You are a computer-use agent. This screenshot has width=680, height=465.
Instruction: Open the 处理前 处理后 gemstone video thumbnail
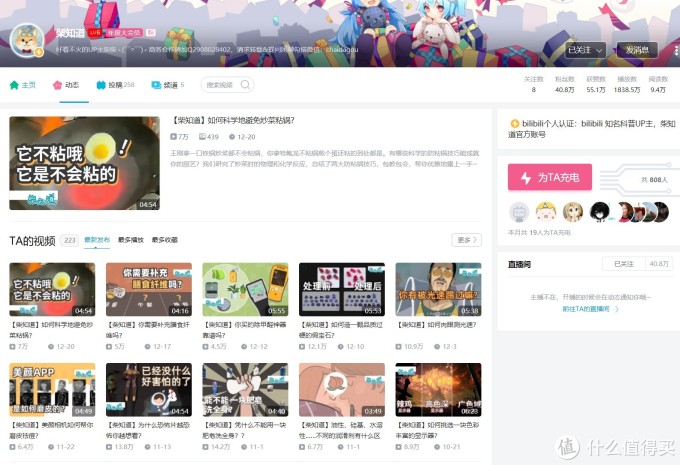342,289
